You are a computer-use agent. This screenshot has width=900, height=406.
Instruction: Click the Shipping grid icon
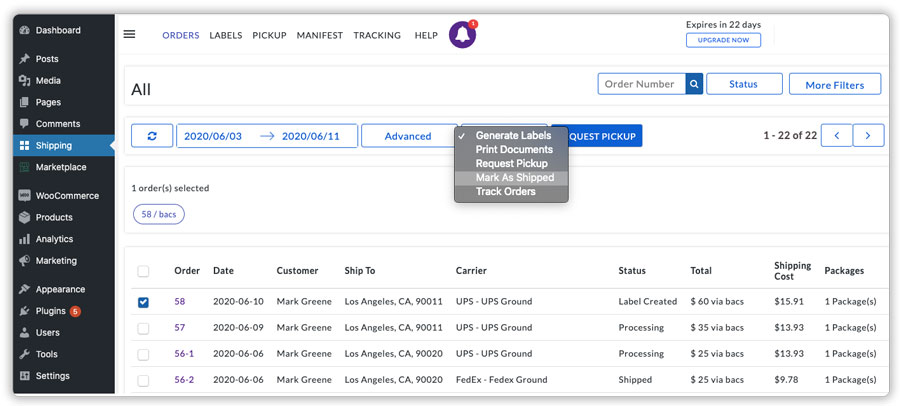[24, 146]
